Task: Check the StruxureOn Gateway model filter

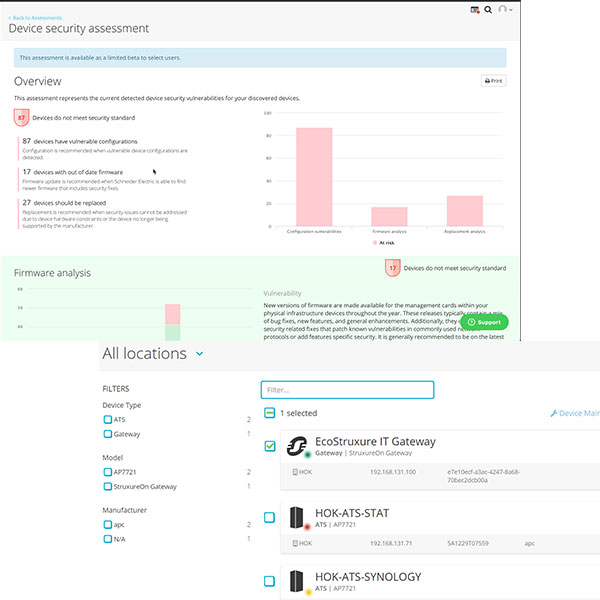Action: coord(108,486)
